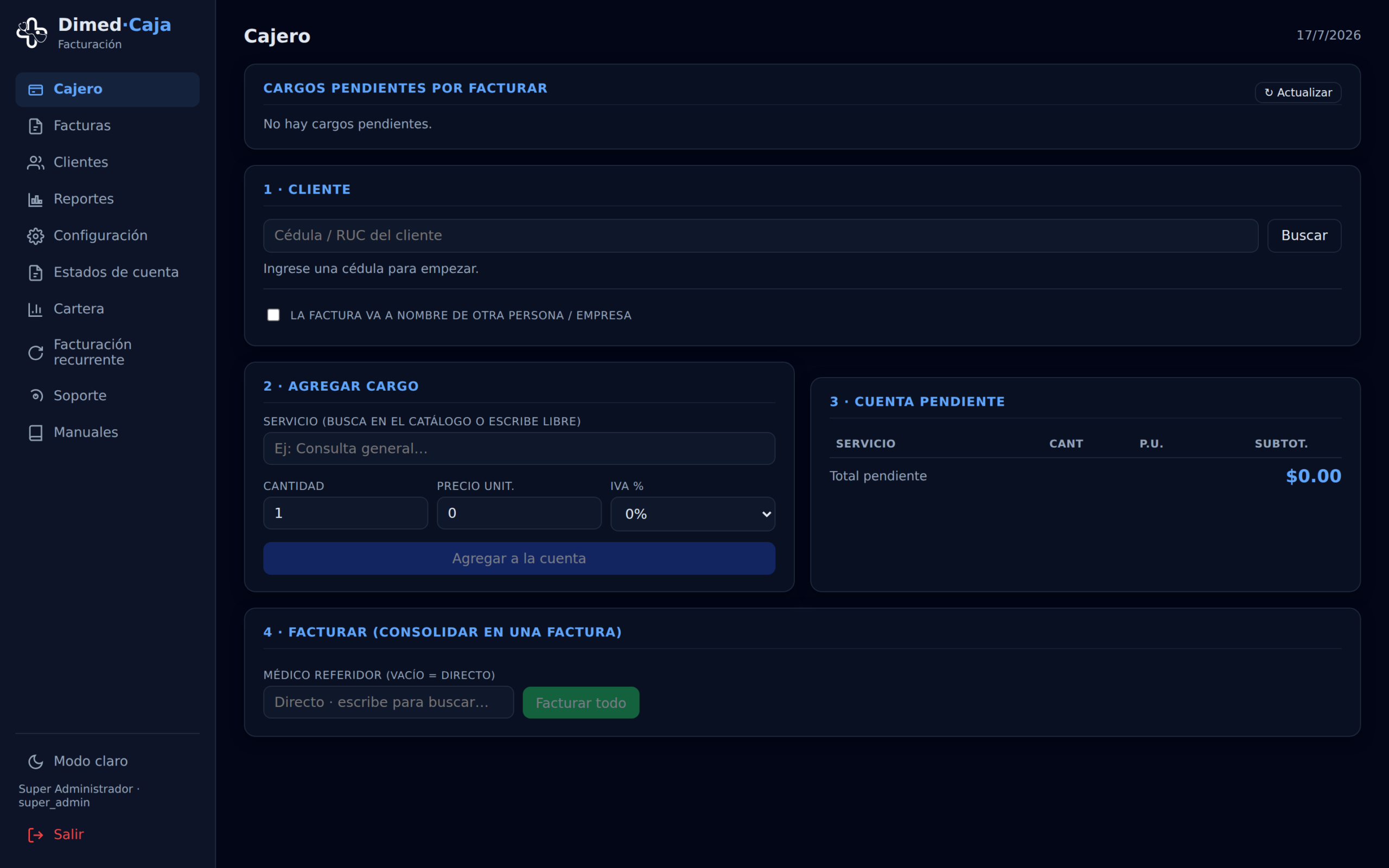Screen dimensions: 1389x868
Task: Focus the Cédula / RUC del cliente field
Action: (x=761, y=235)
